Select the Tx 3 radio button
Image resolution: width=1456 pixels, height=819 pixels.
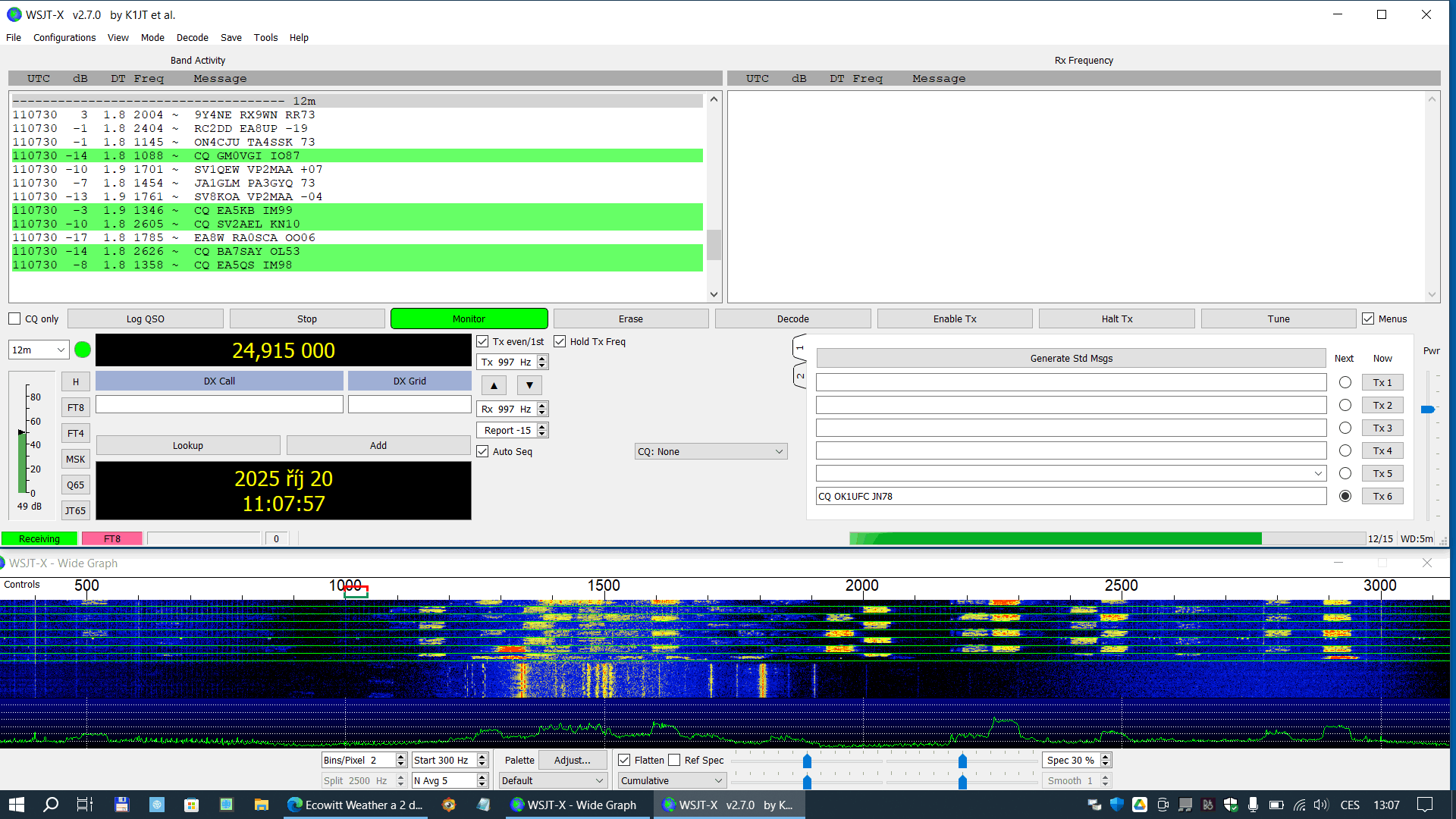[1345, 428]
